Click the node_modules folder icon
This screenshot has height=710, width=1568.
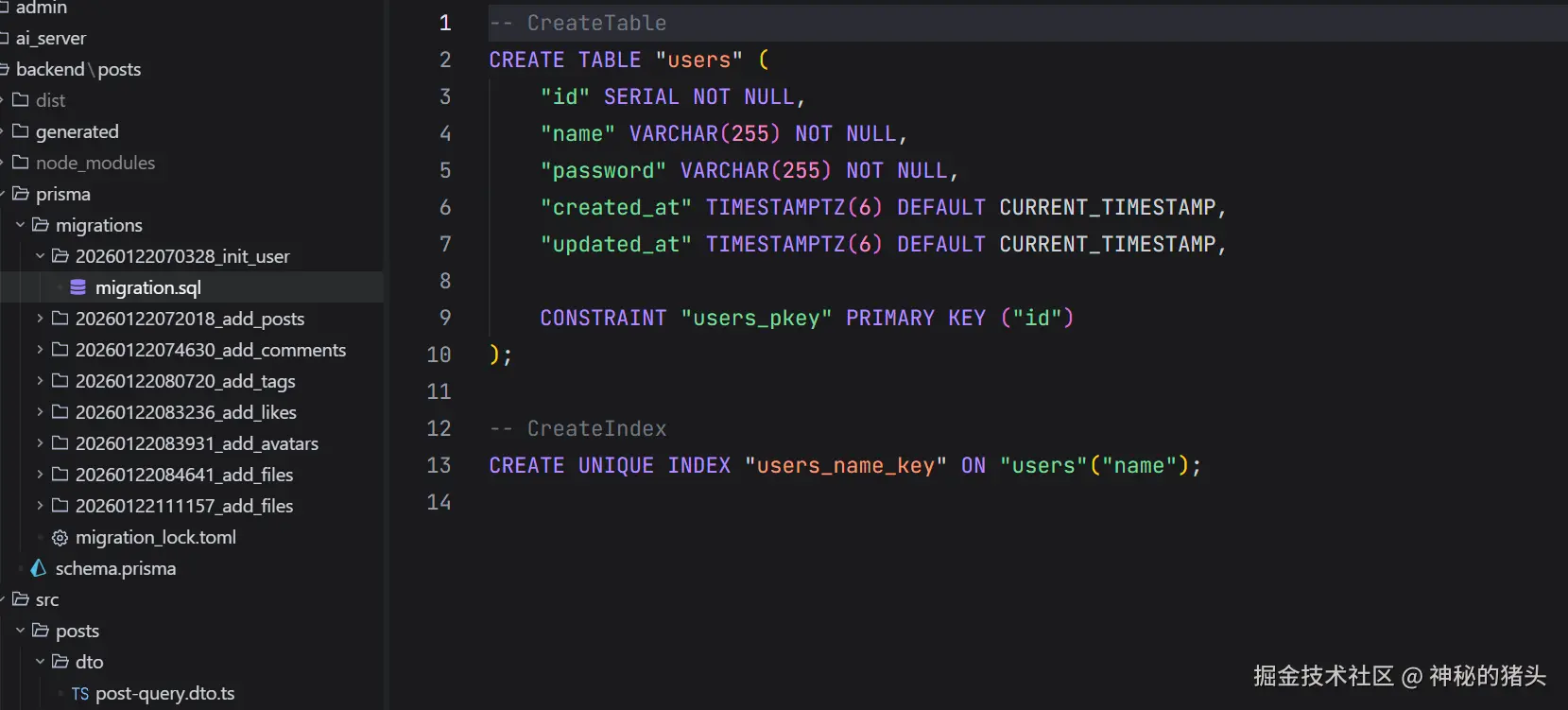pos(20,163)
